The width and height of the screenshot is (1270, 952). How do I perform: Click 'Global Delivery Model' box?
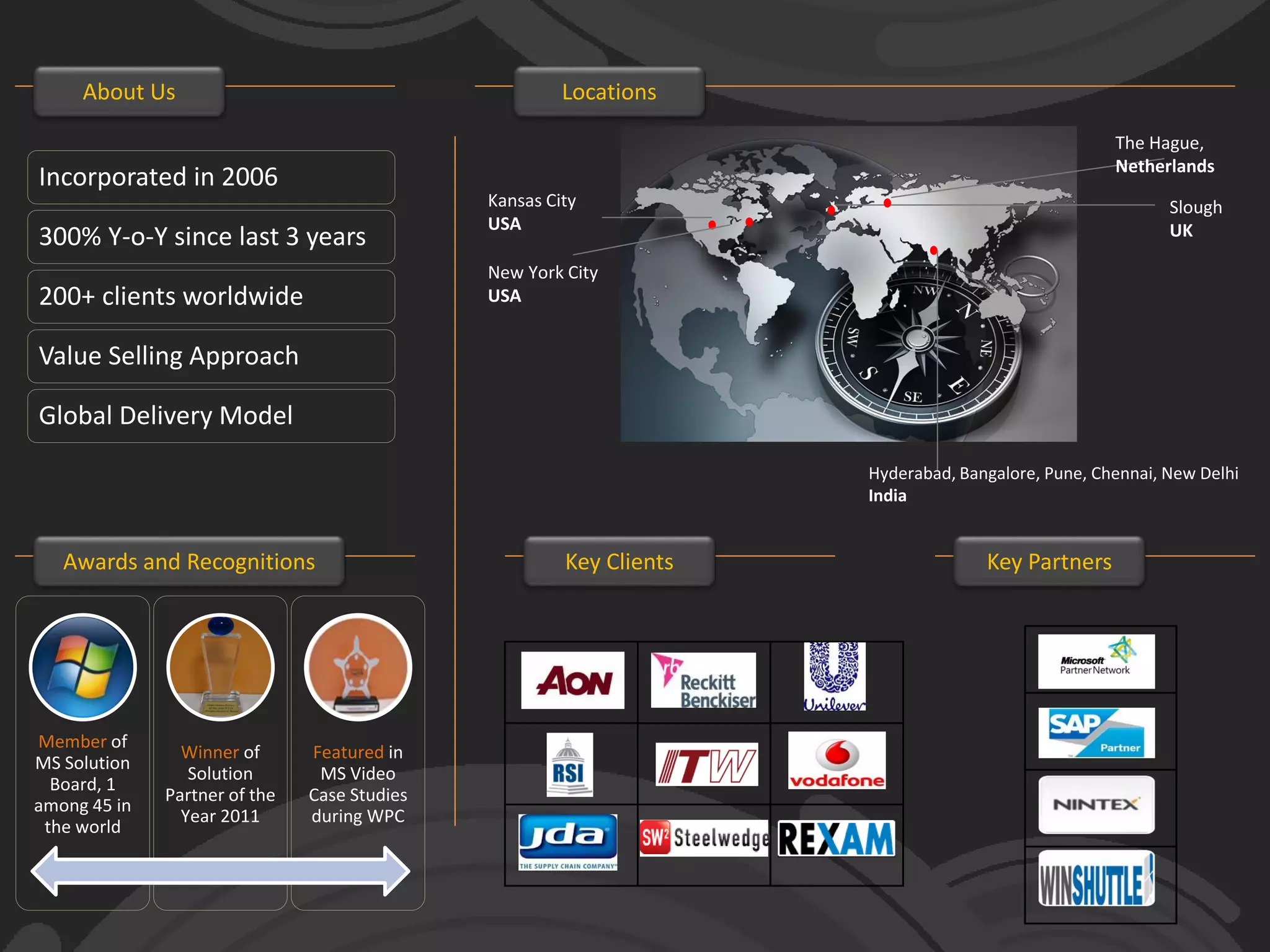tap(211, 416)
